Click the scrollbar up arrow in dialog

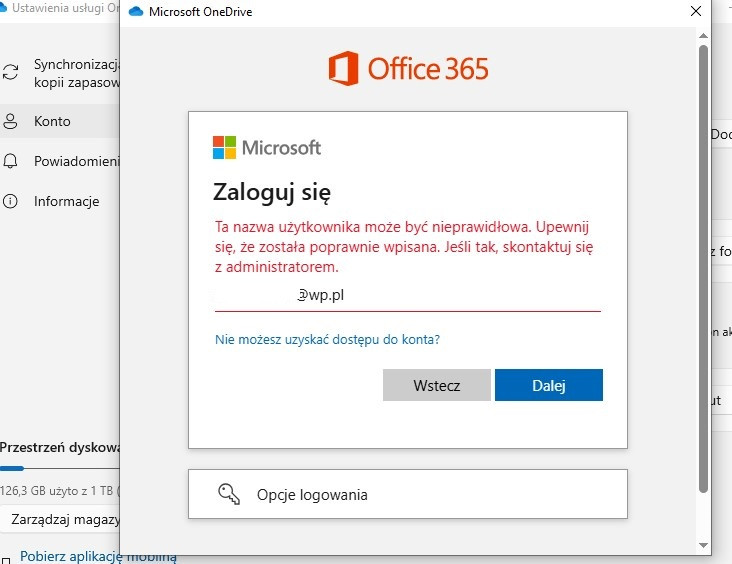click(703, 35)
